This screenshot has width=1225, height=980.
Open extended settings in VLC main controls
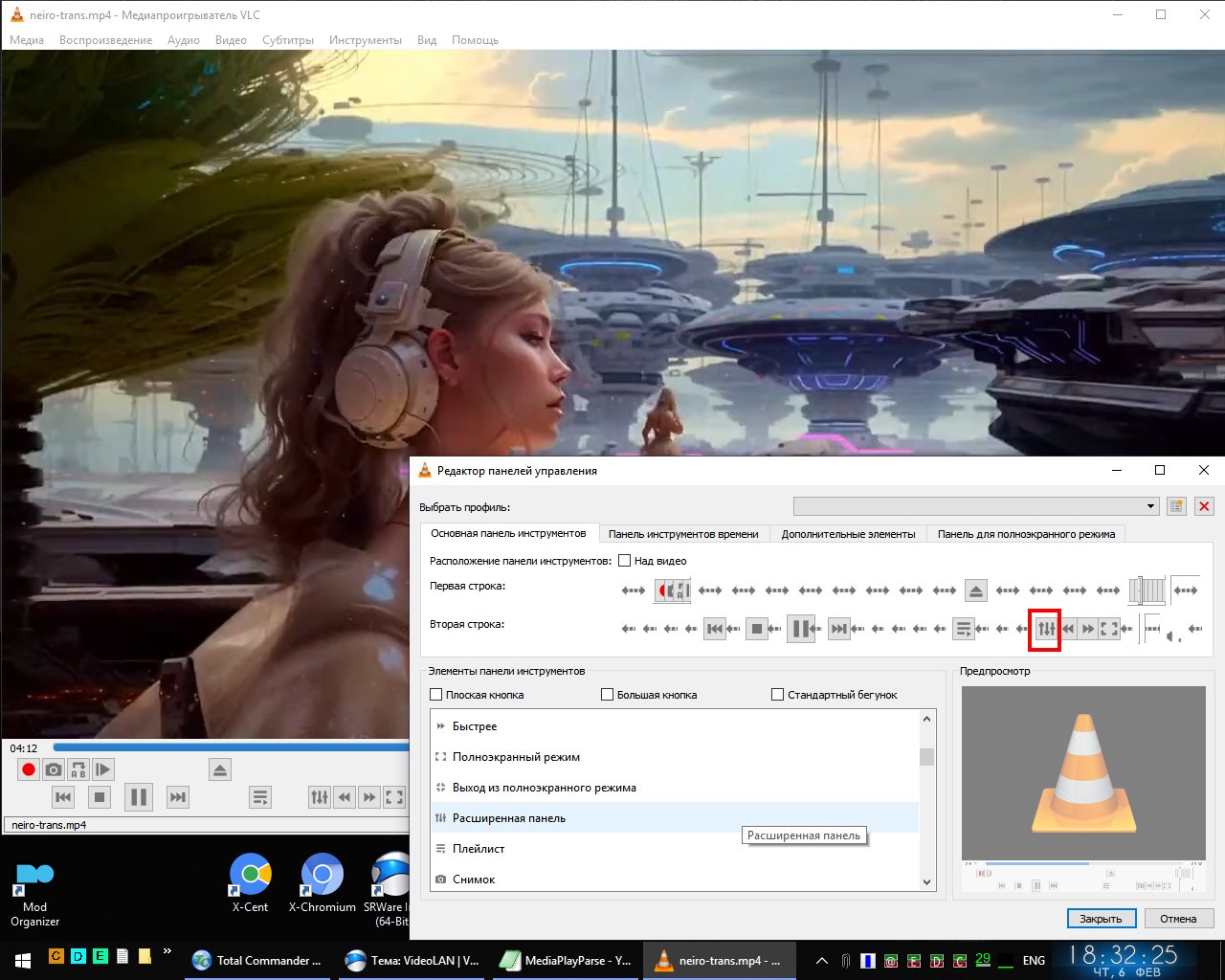(x=320, y=797)
